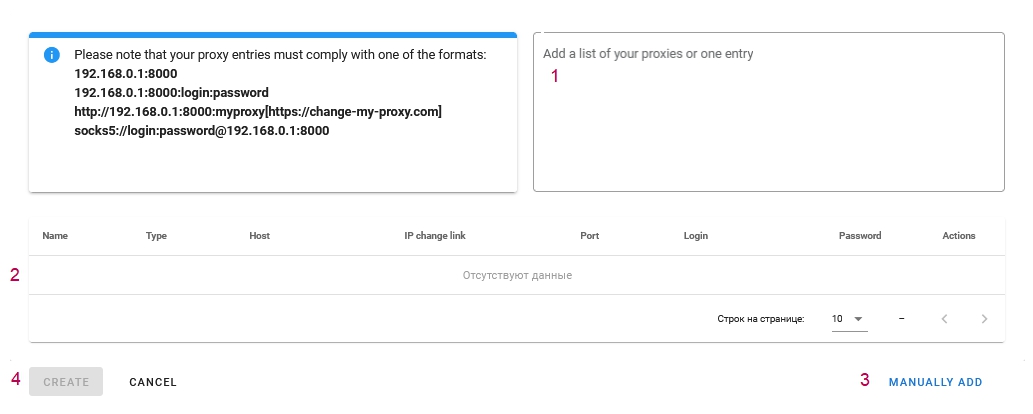Cancel the proxy creation dialog
The height and width of the screenshot is (414, 1033).
tap(153, 382)
